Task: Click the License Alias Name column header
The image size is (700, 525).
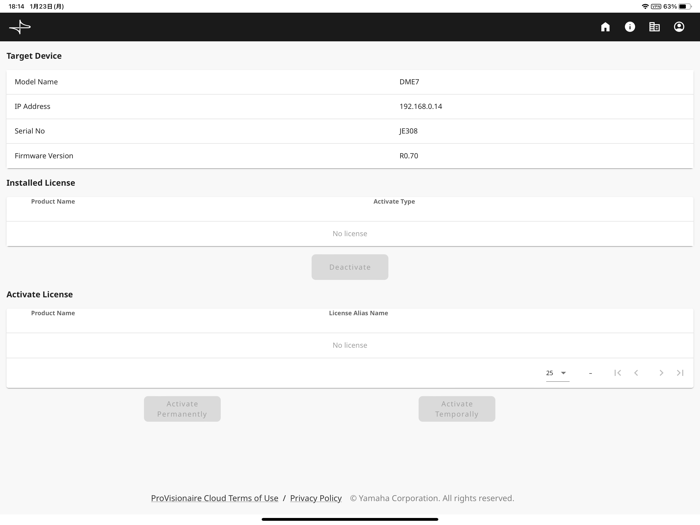Action: pos(358,313)
